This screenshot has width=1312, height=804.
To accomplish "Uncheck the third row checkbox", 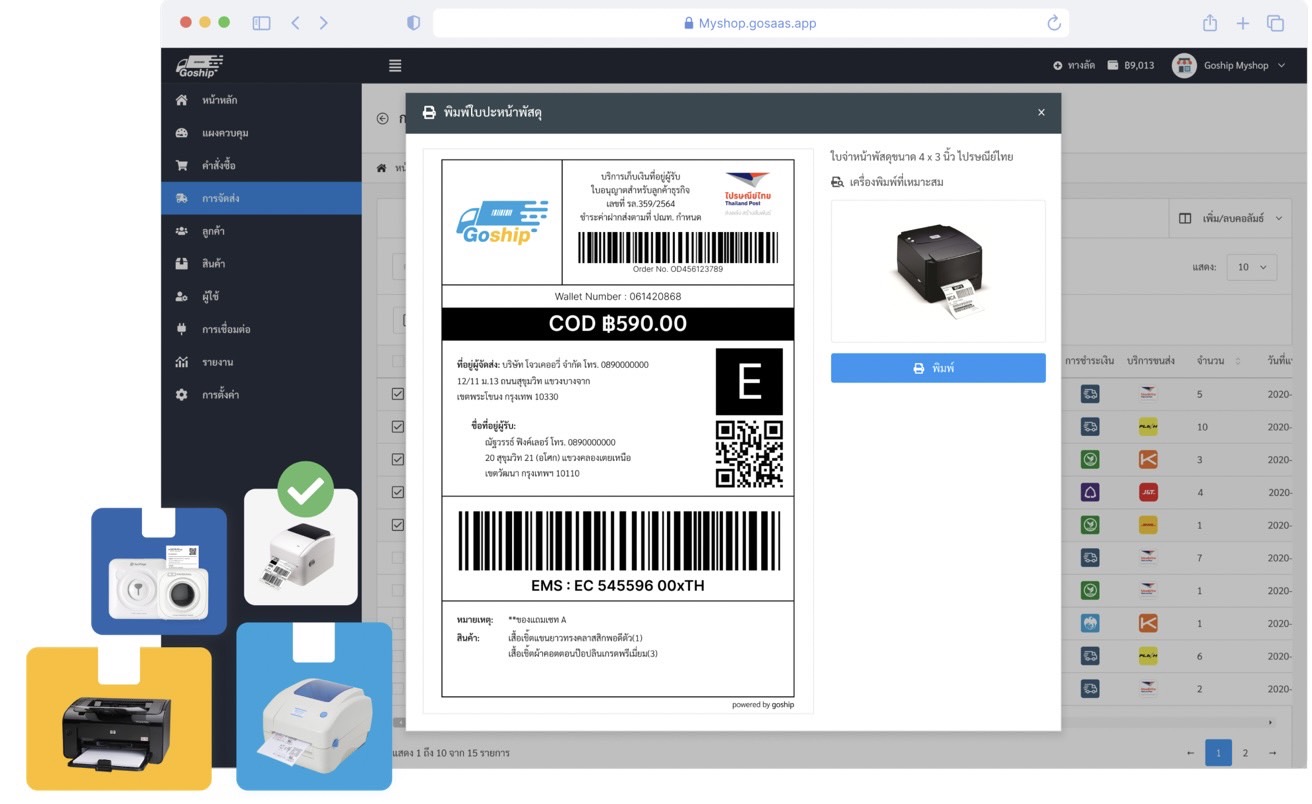I will pos(398,459).
